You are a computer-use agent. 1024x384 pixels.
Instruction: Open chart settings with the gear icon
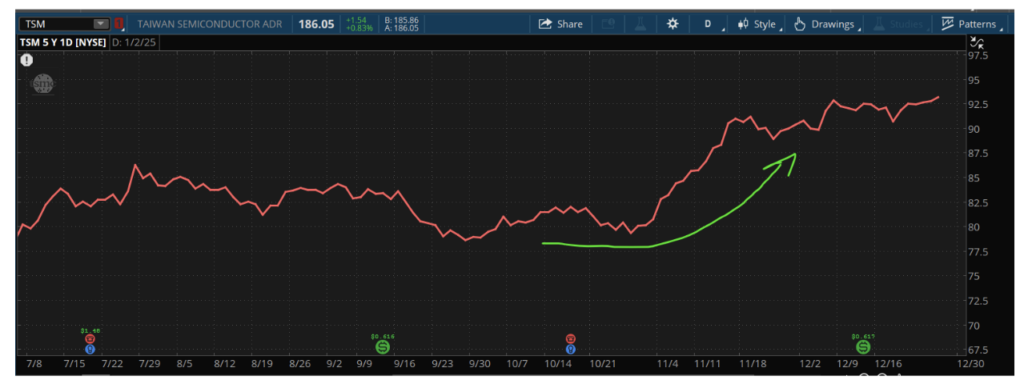pos(672,24)
